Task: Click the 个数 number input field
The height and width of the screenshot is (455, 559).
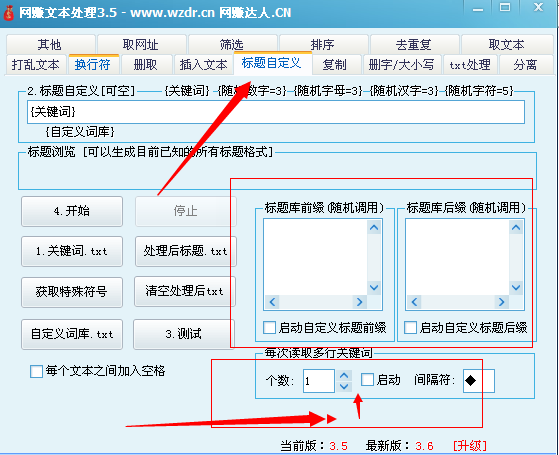Action: pyautogui.click(x=319, y=381)
